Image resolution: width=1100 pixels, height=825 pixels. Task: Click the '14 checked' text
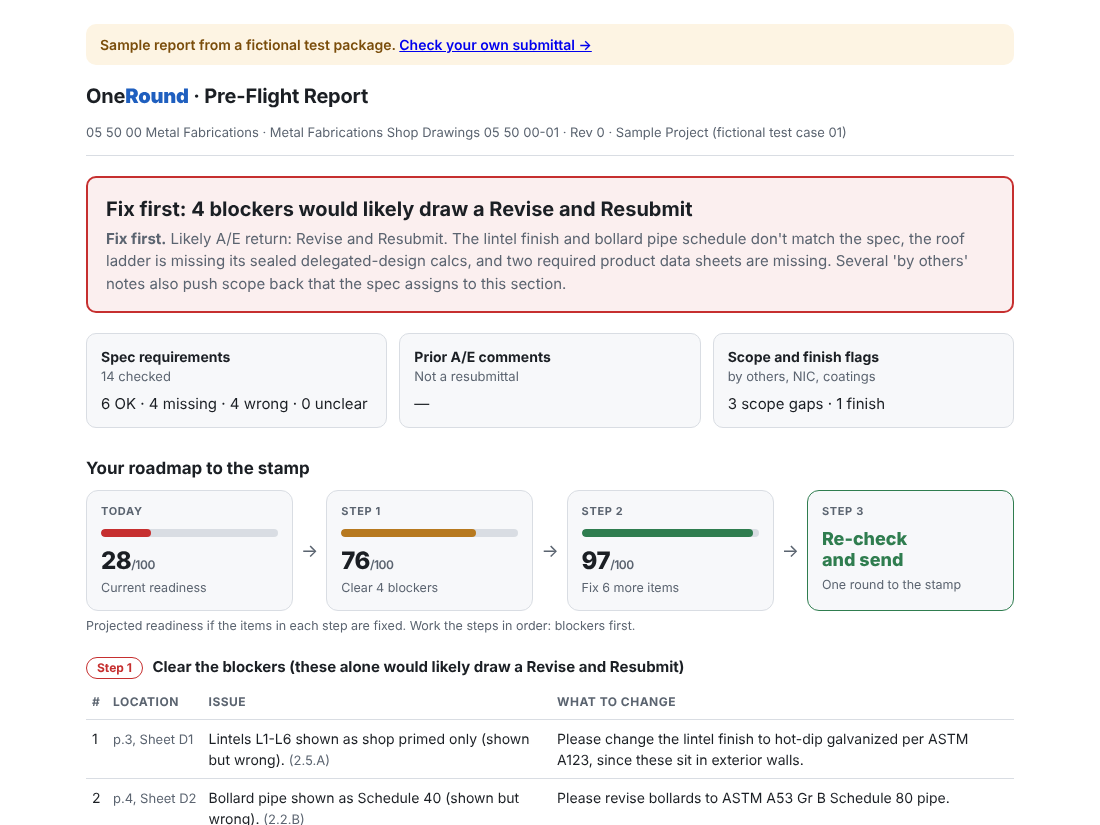point(135,377)
